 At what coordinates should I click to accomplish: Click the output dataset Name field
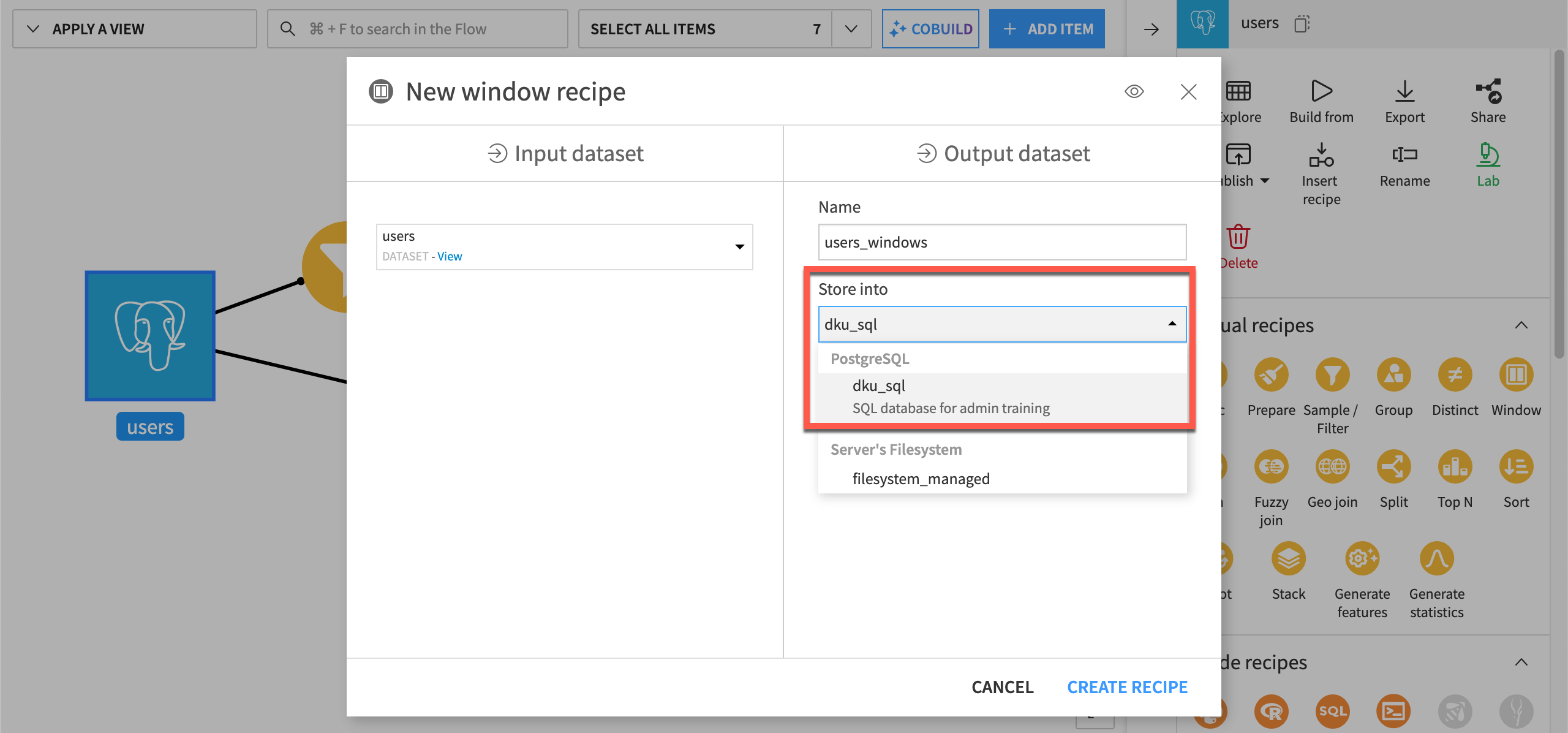(1002, 242)
